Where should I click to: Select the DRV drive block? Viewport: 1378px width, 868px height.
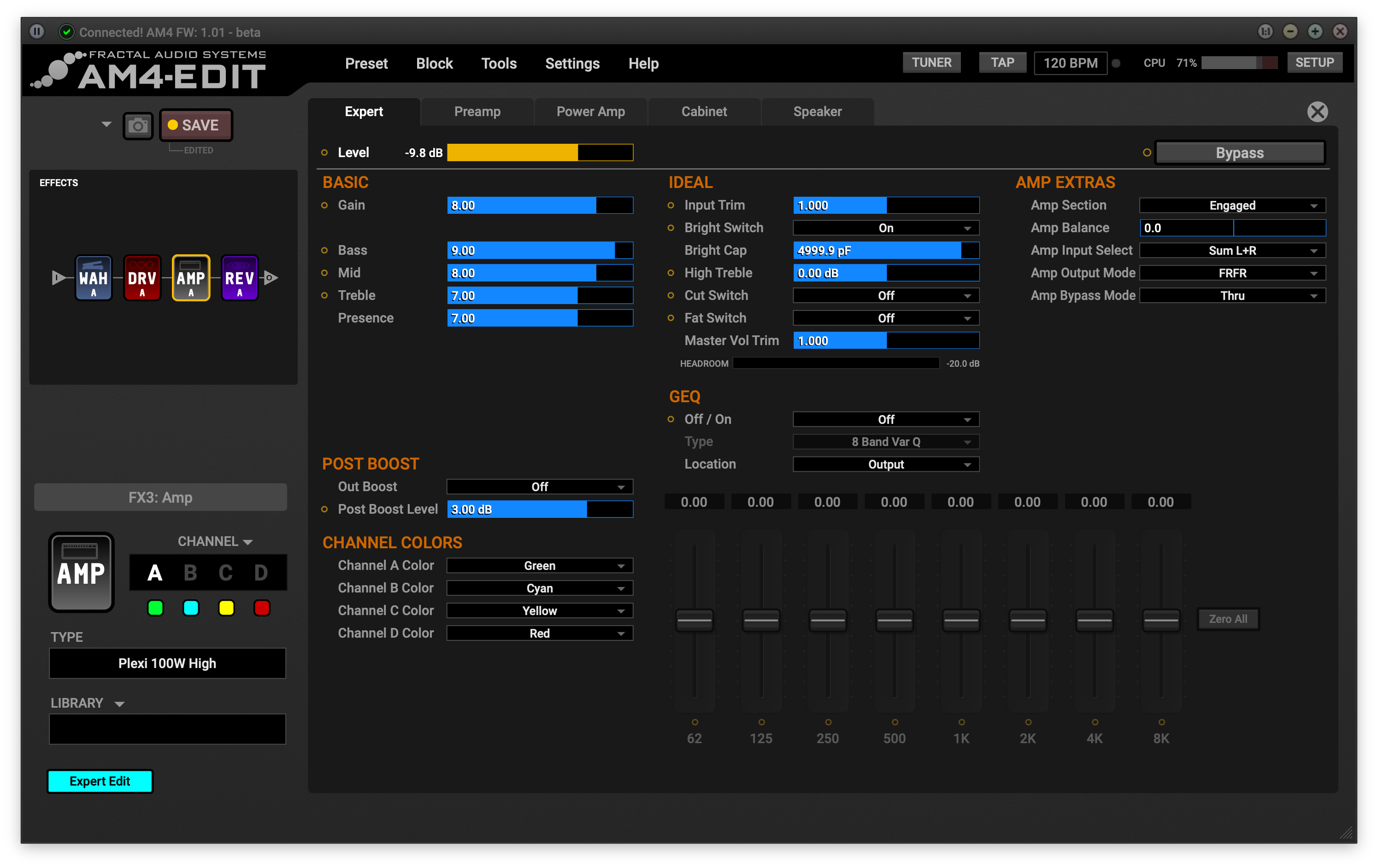coord(142,278)
